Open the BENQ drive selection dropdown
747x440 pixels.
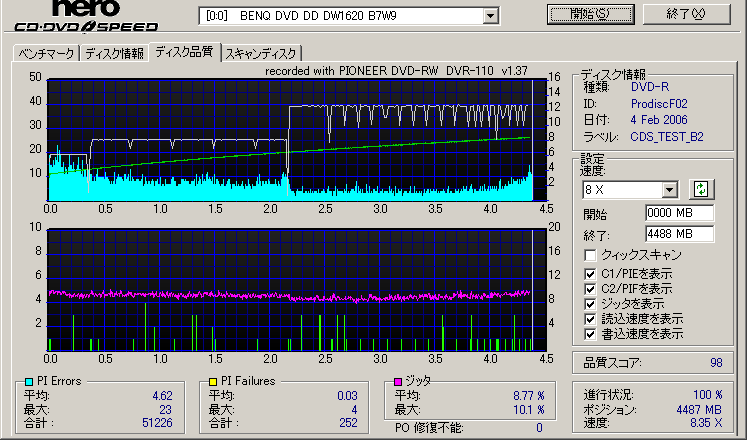click(490, 16)
